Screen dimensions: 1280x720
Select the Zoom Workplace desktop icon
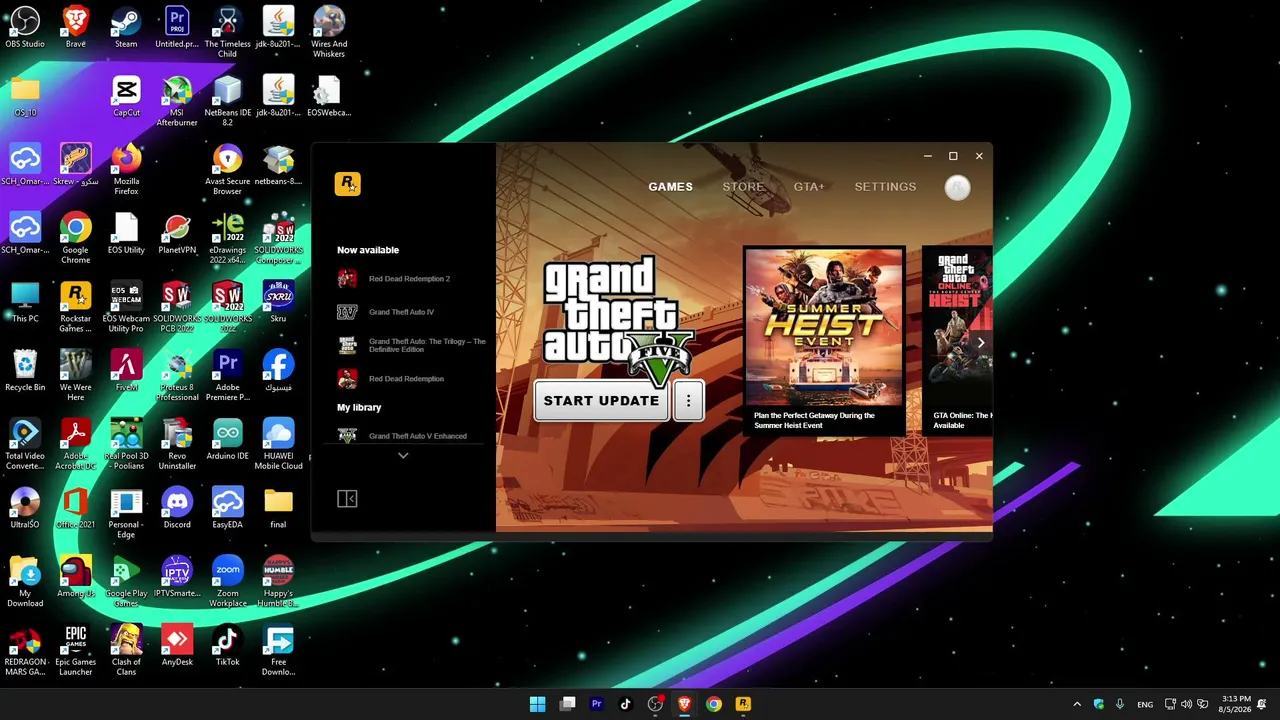pos(227,581)
